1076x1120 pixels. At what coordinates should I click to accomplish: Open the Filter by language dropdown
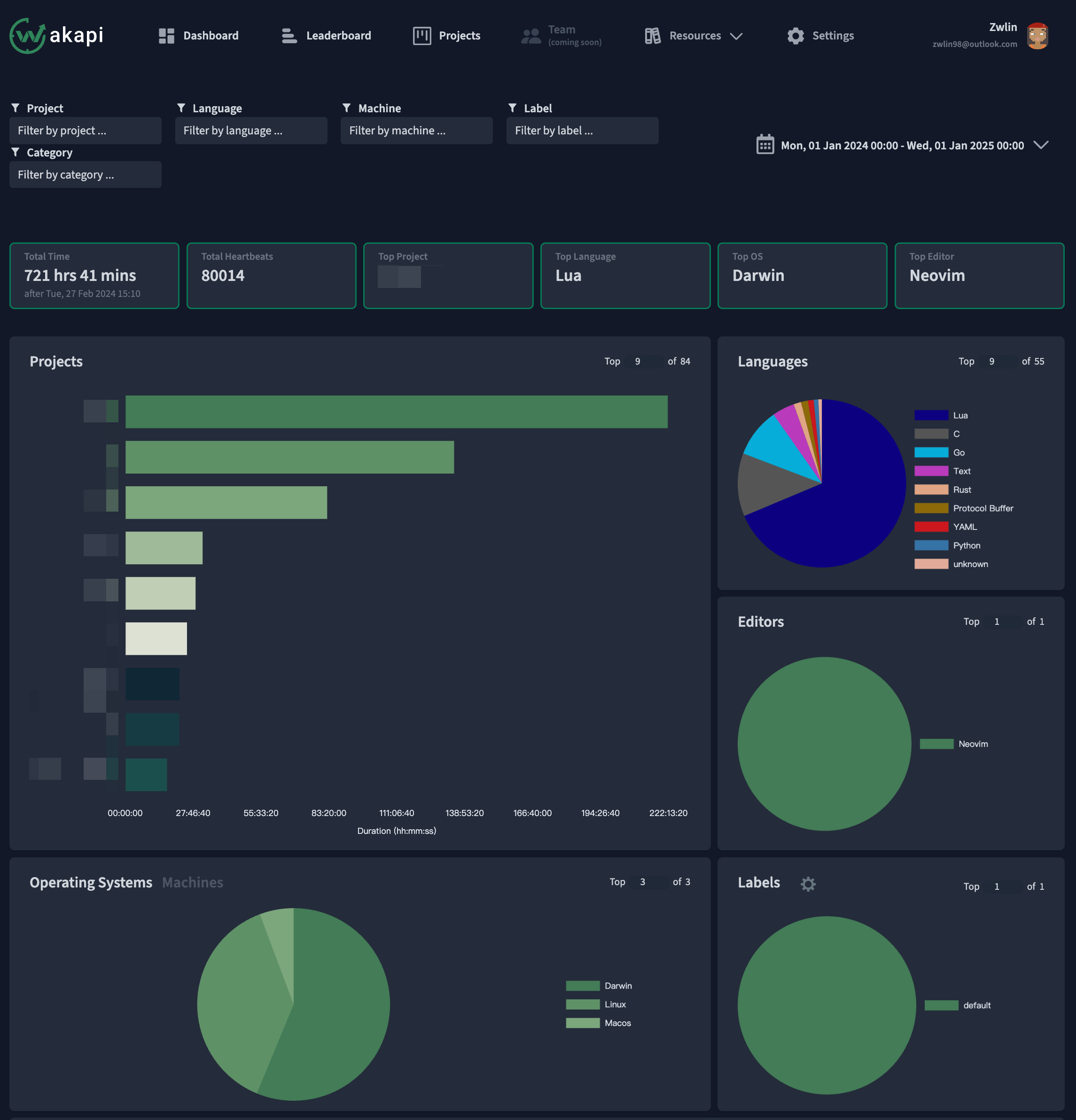[x=251, y=131]
